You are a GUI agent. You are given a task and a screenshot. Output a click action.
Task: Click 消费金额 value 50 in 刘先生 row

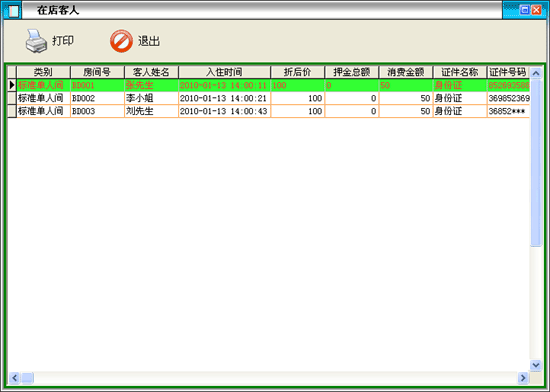pos(406,111)
